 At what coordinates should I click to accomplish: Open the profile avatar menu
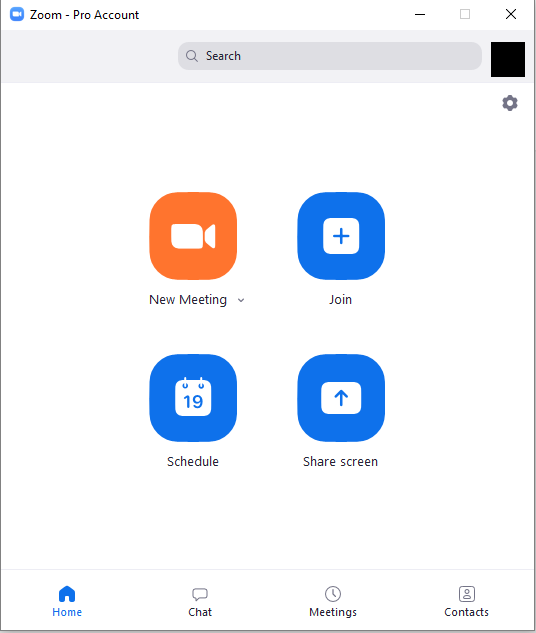click(x=508, y=59)
